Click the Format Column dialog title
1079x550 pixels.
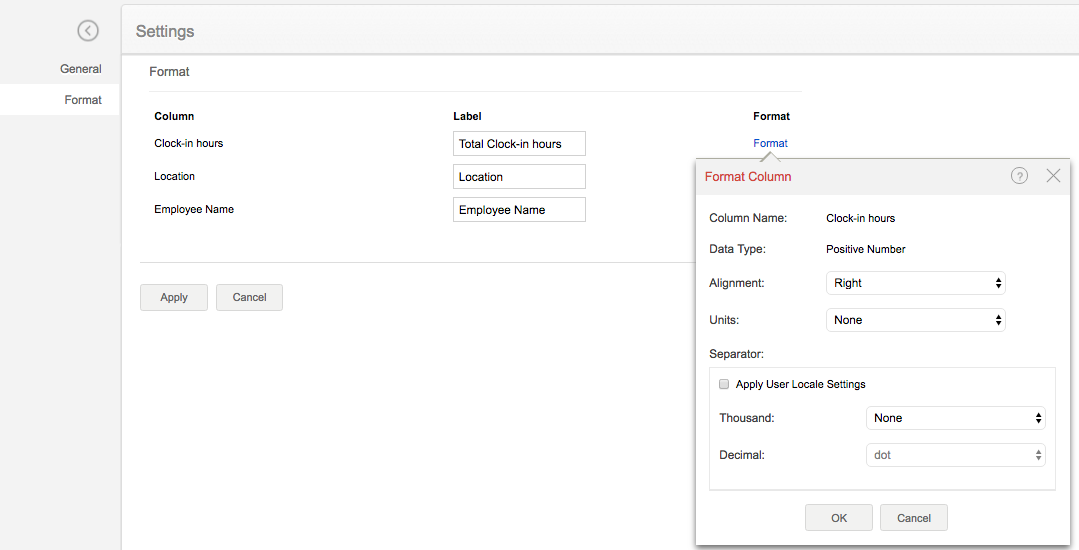[748, 177]
